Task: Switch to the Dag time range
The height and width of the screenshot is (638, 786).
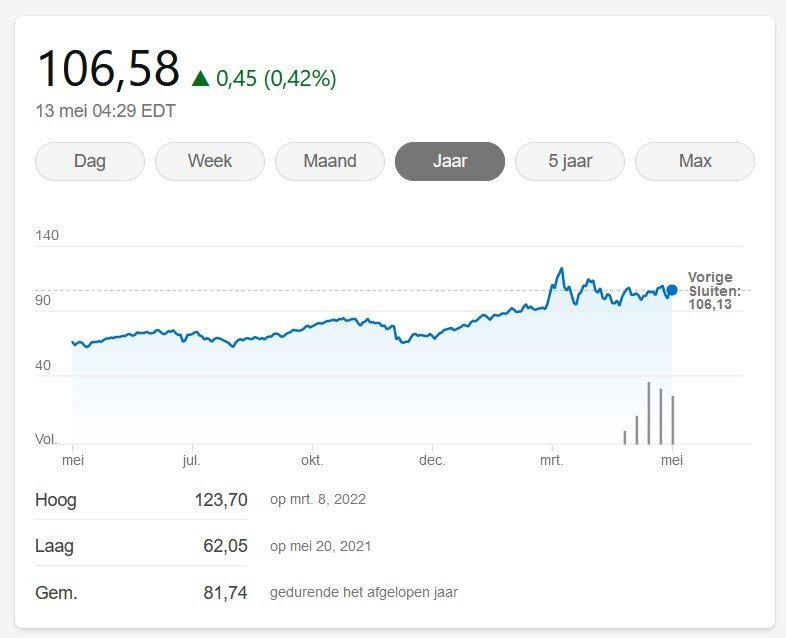Action: tap(90, 161)
